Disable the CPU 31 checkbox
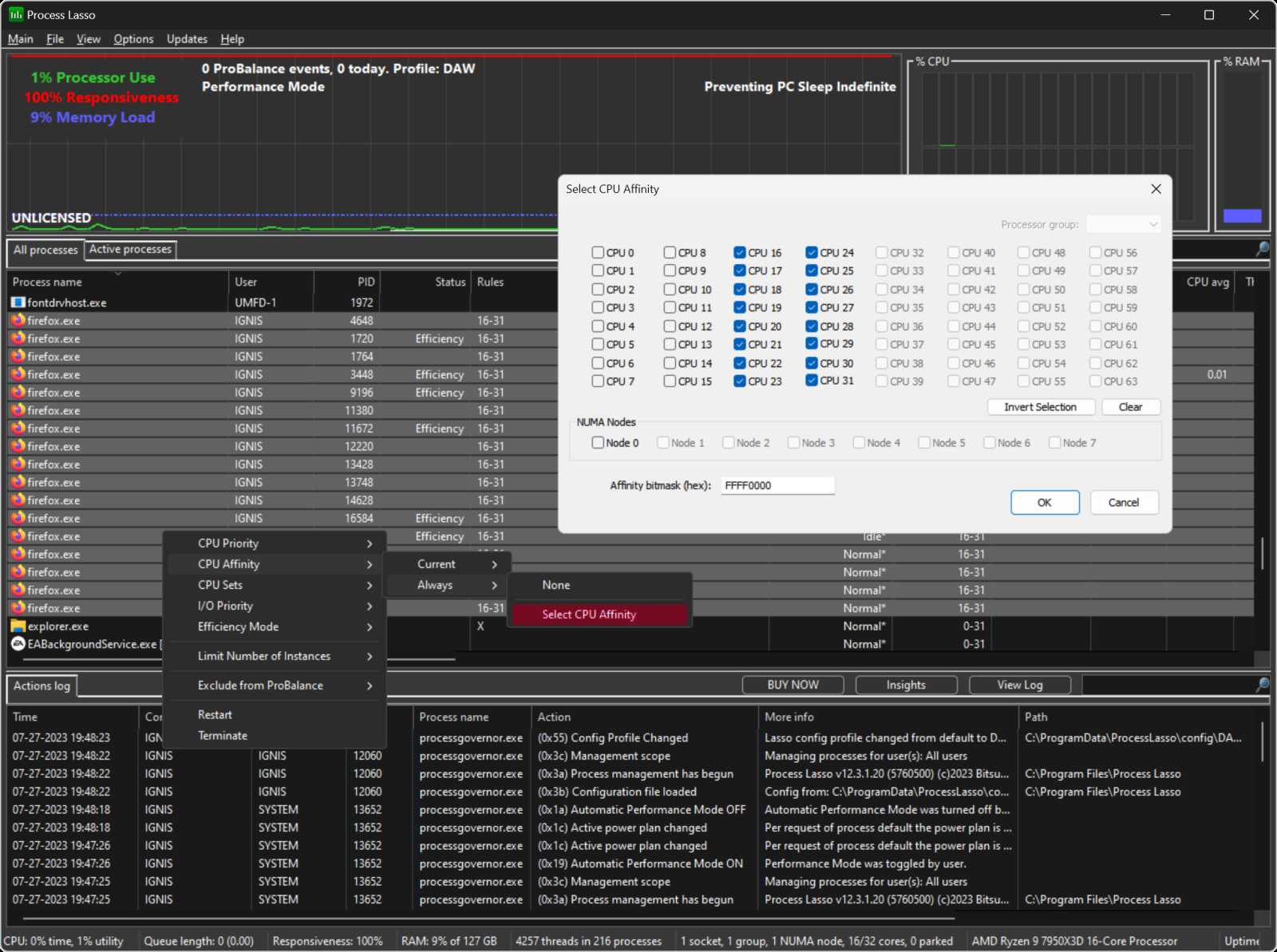The image size is (1277, 952). (x=812, y=381)
